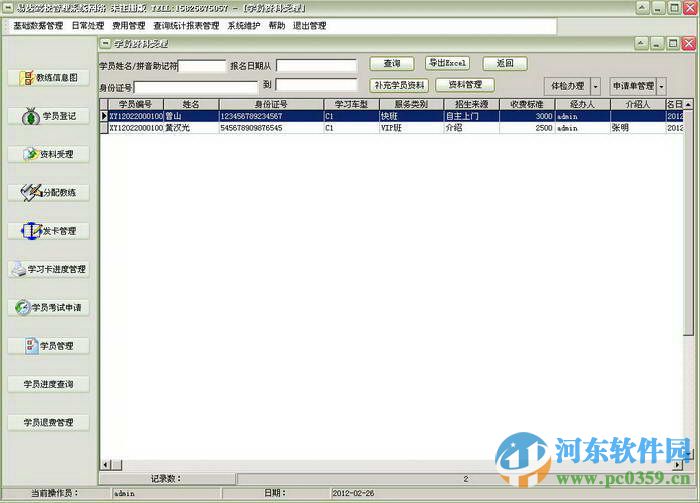Click the 2500 fee cell
Screen dimensions: 700x503
(x=527, y=128)
